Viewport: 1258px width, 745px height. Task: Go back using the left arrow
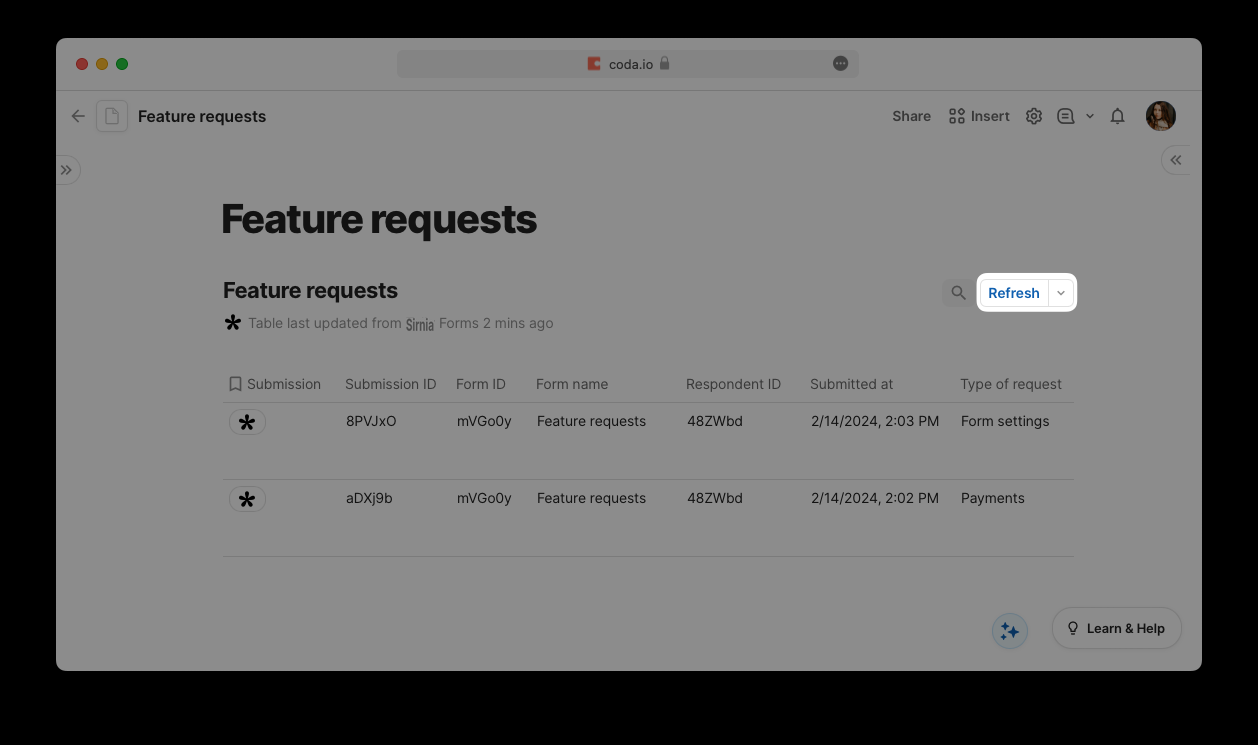pyautogui.click(x=78, y=116)
